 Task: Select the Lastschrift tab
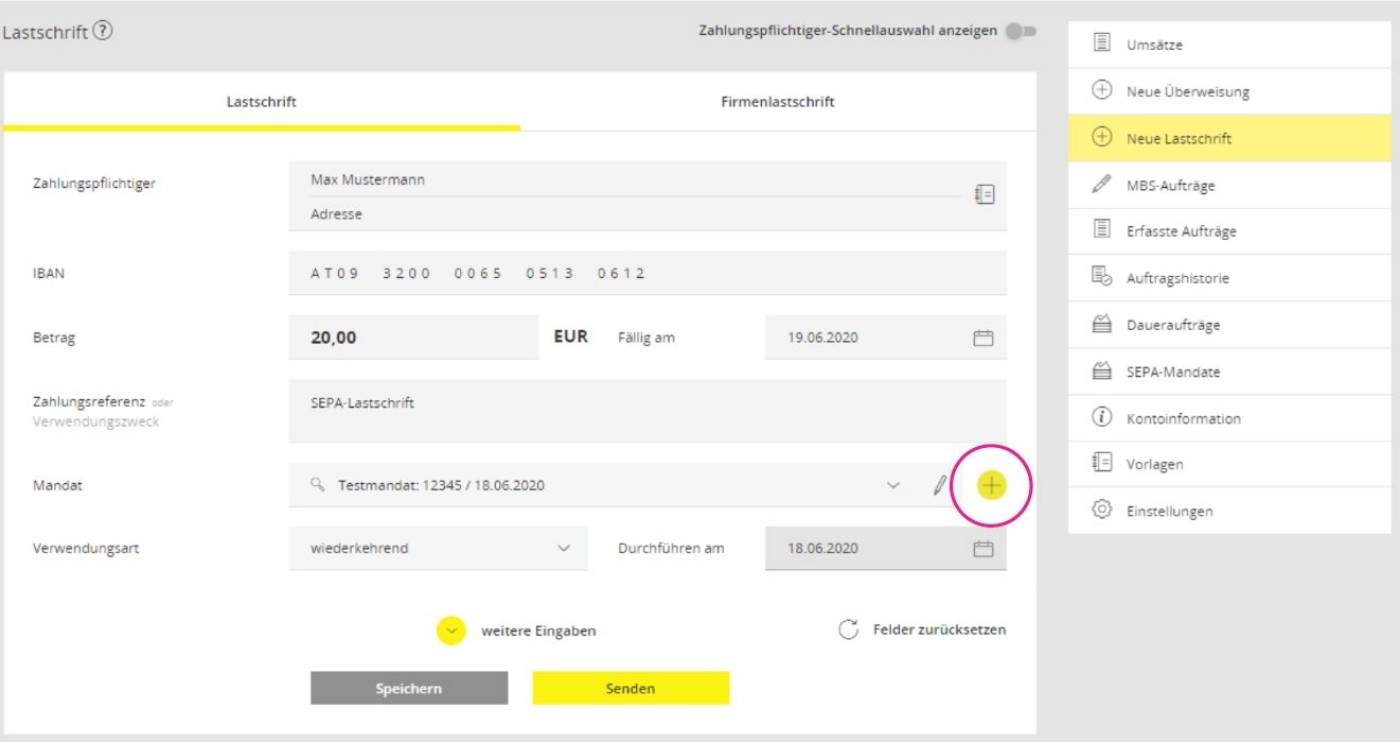[261, 102]
